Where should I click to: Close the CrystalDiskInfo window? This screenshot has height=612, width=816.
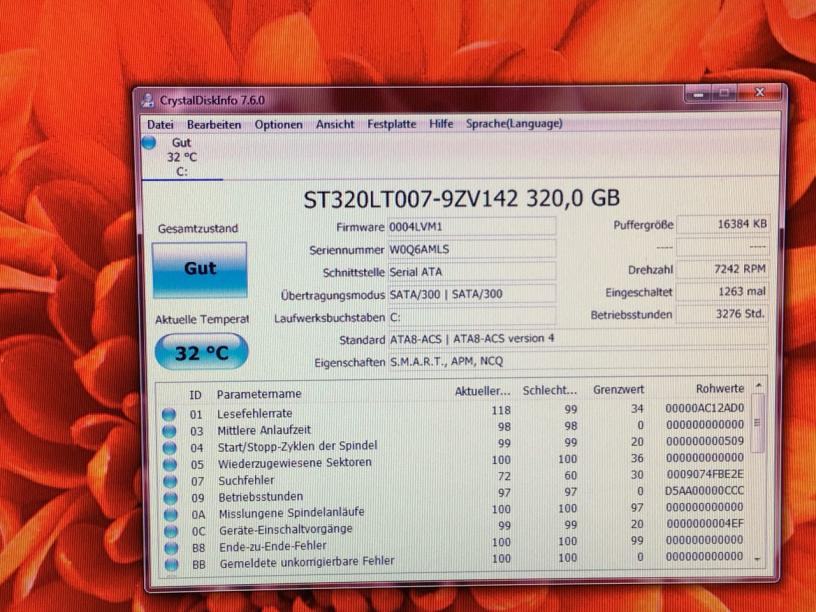tap(759, 93)
